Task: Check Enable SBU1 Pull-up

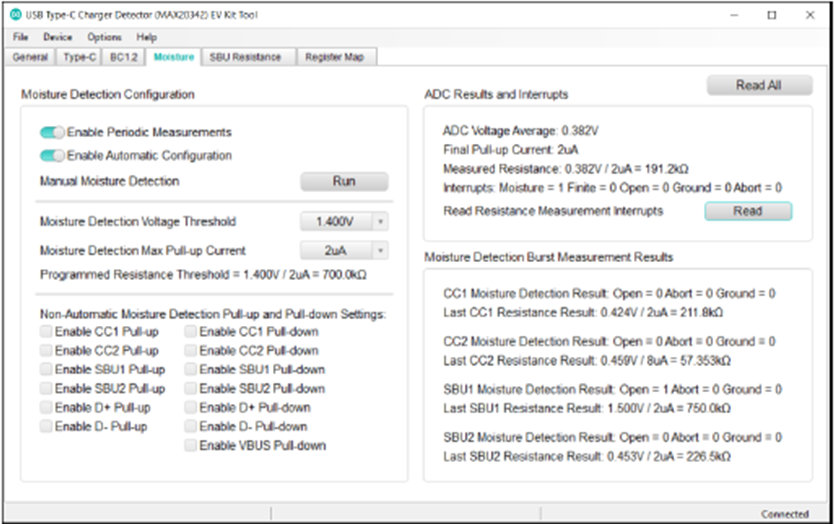Action: coord(46,369)
